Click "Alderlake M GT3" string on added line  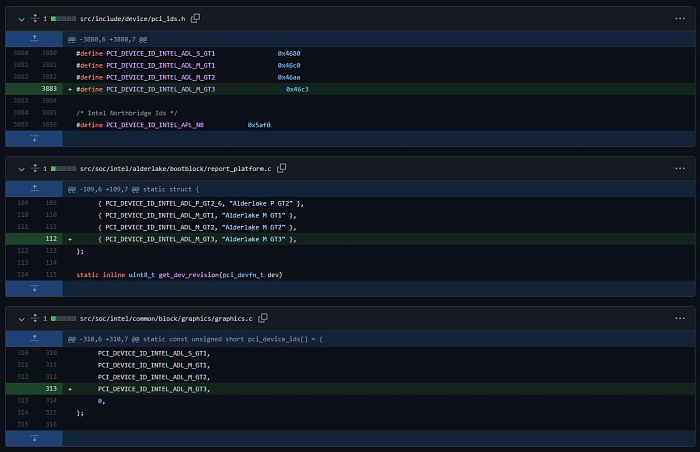253,240
